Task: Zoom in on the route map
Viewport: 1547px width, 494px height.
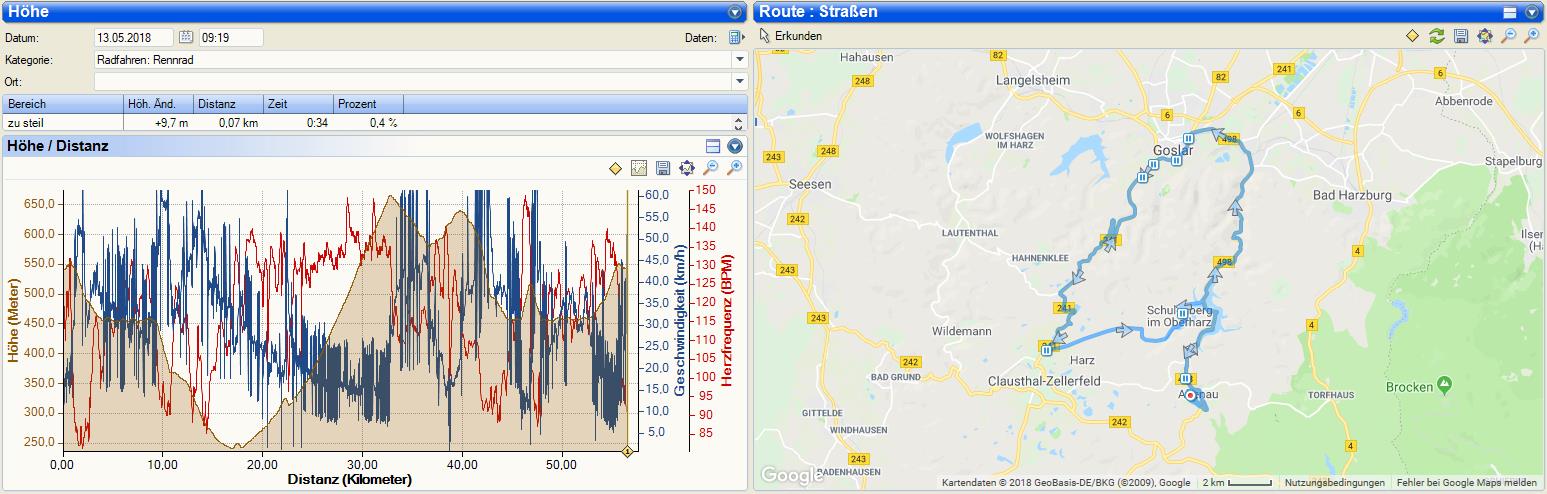Action: pyautogui.click(x=1531, y=36)
